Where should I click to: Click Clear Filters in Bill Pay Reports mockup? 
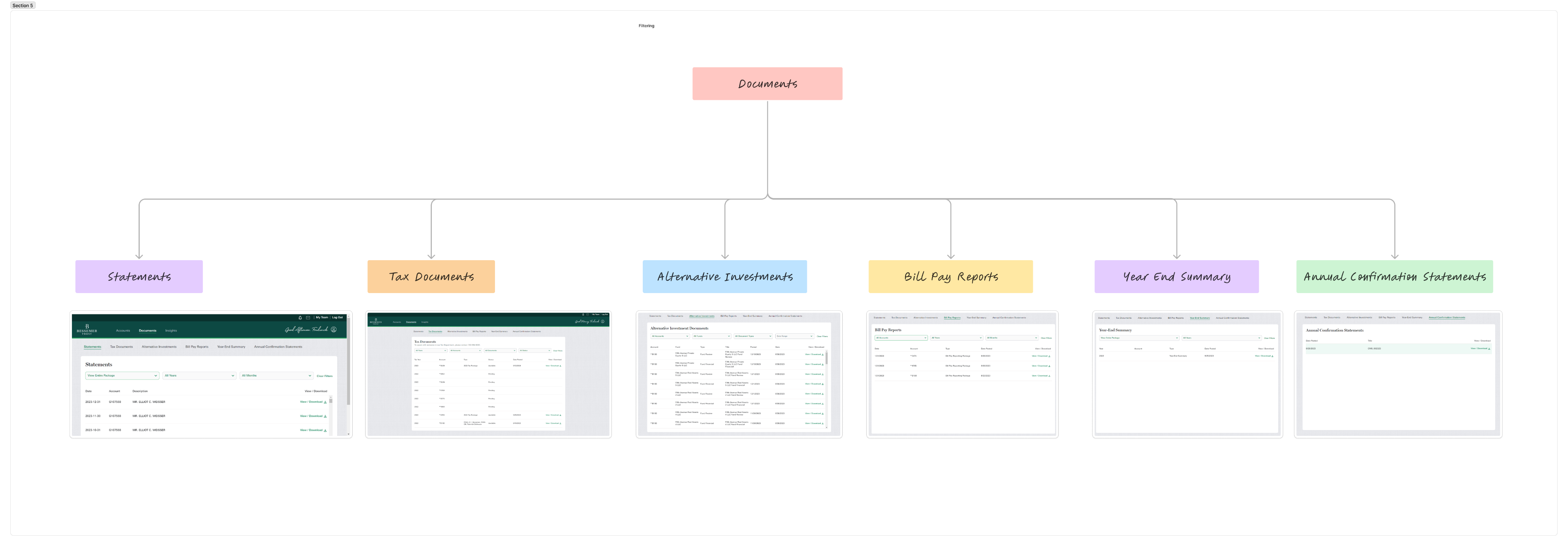click(1046, 338)
